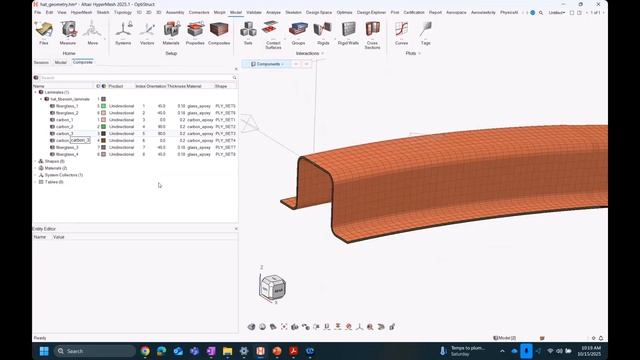This screenshot has height=360, width=640.
Task: Select the carbon_1 ply row
Action: tap(135, 120)
